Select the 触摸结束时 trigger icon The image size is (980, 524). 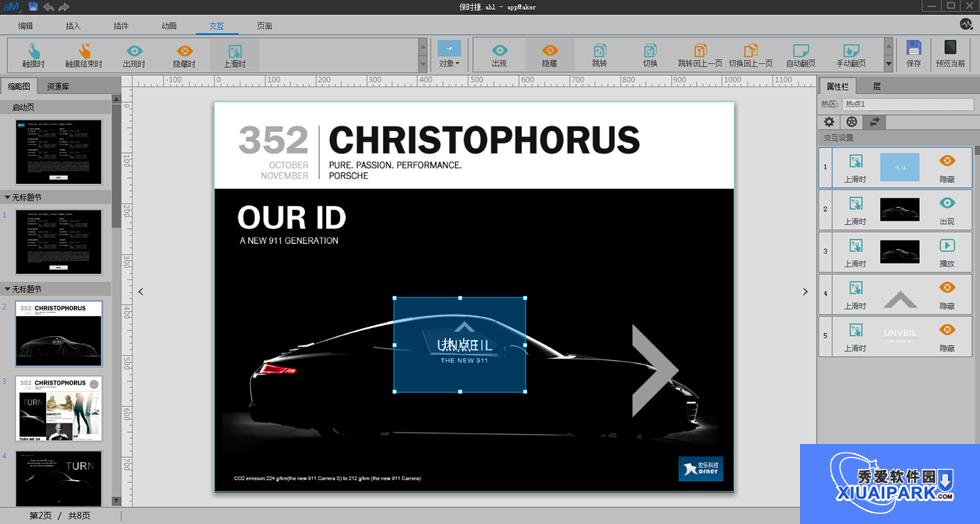(x=84, y=51)
